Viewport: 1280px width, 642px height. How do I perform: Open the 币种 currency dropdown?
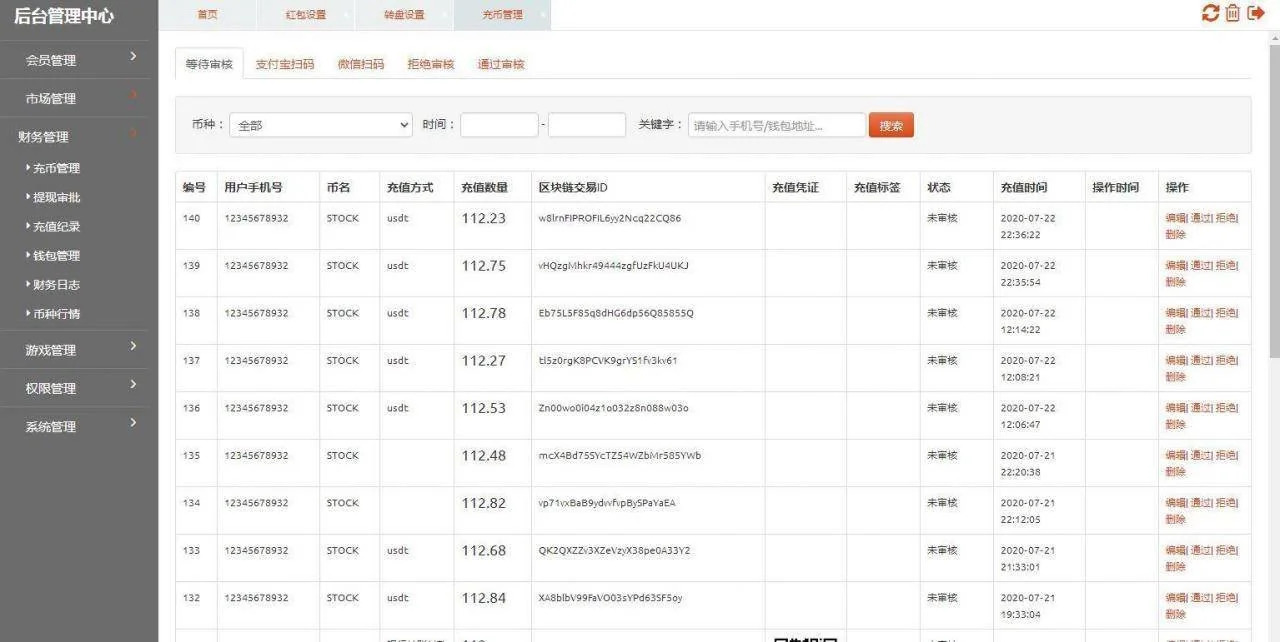[321, 125]
